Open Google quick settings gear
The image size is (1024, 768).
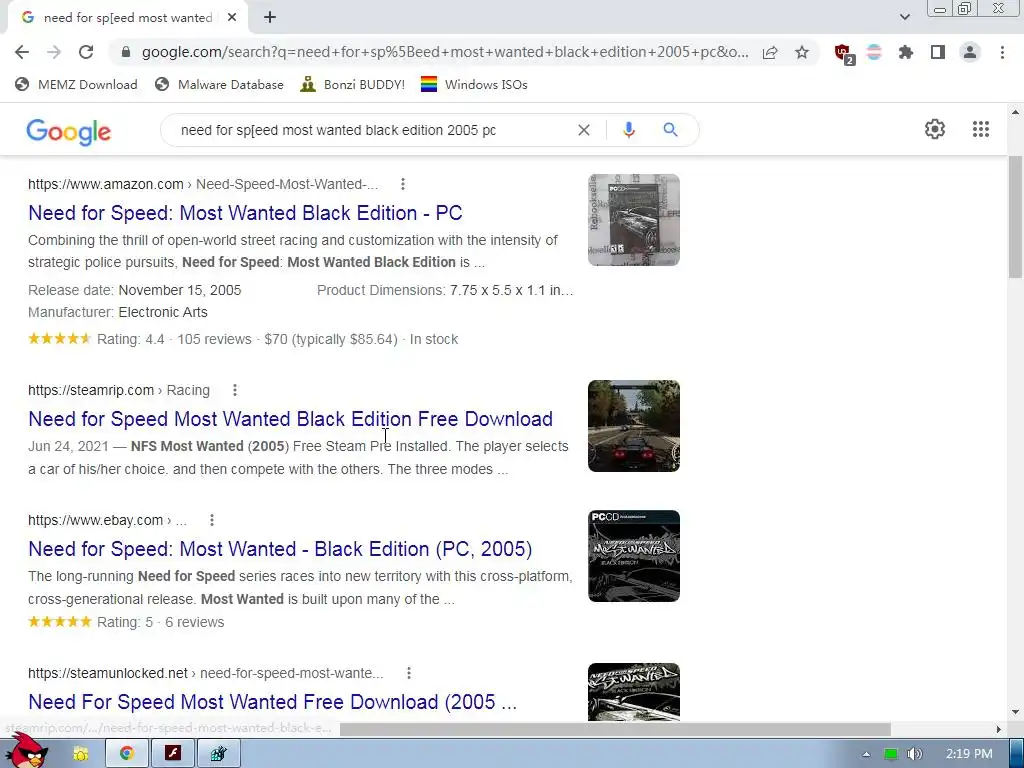[935, 129]
